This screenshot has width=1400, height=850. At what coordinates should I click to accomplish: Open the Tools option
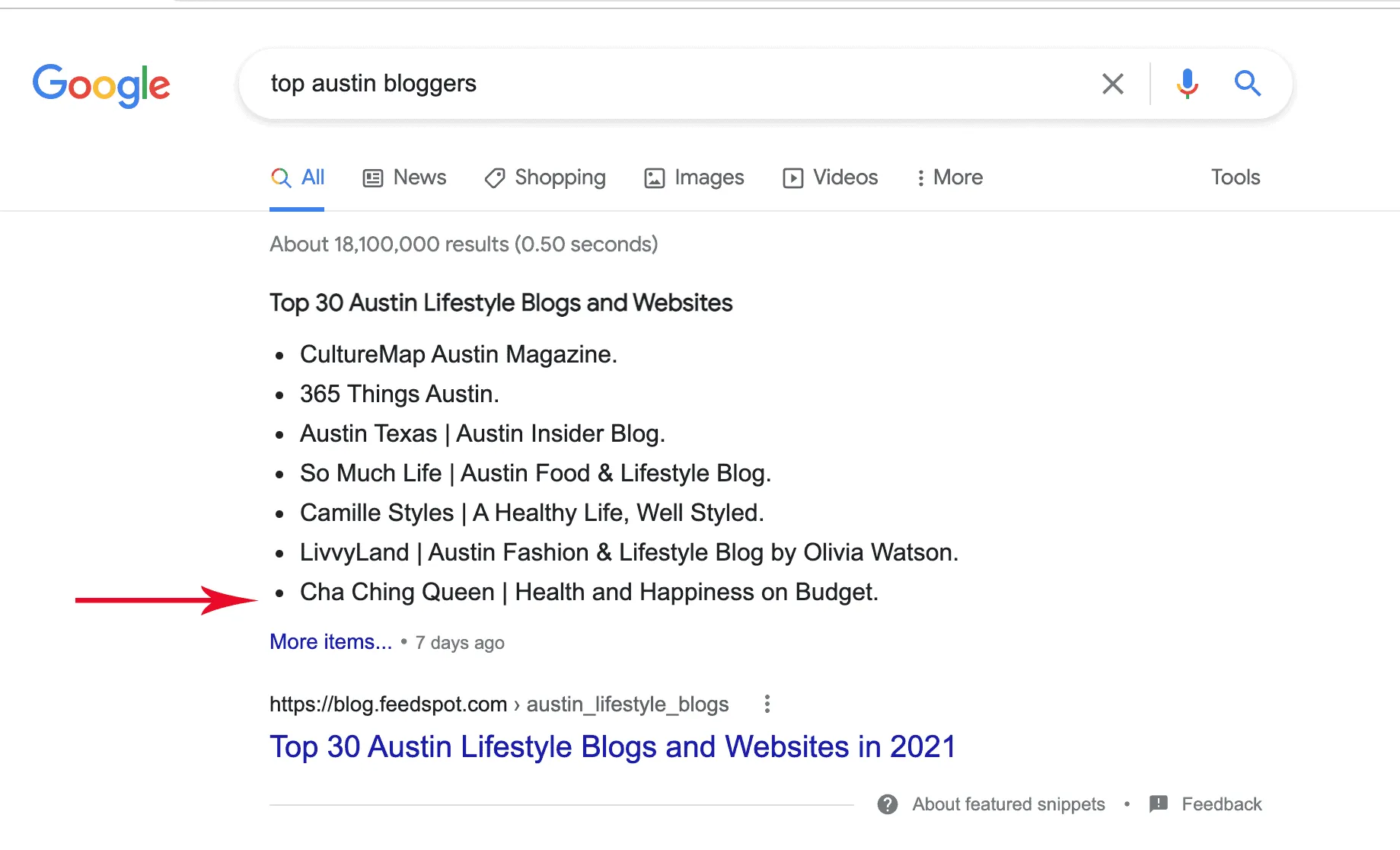point(1236,177)
